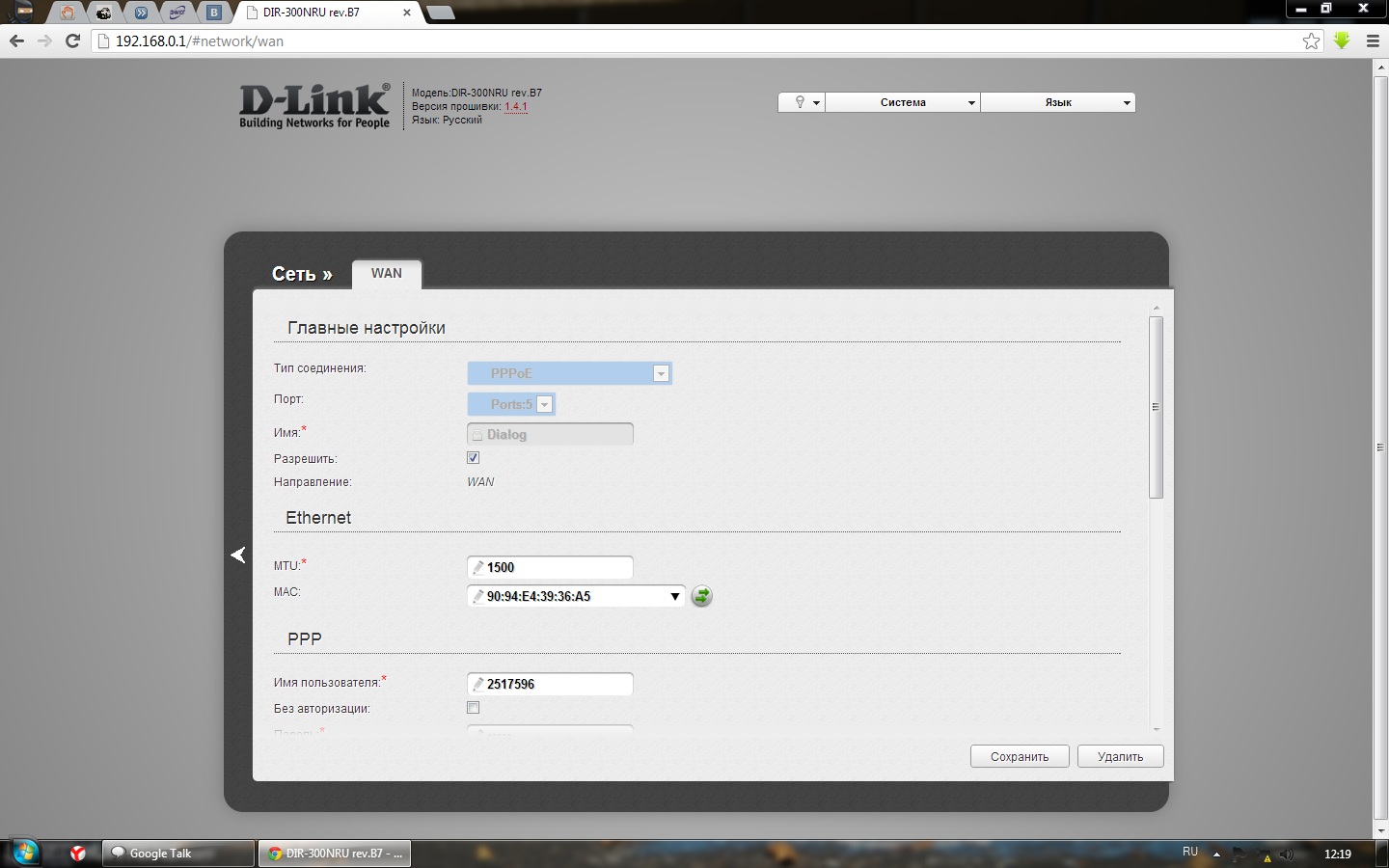Image resolution: width=1389 pixels, height=868 pixels.
Task: Click the browser page scroll up arrow
Action: pyautogui.click(x=1380, y=67)
